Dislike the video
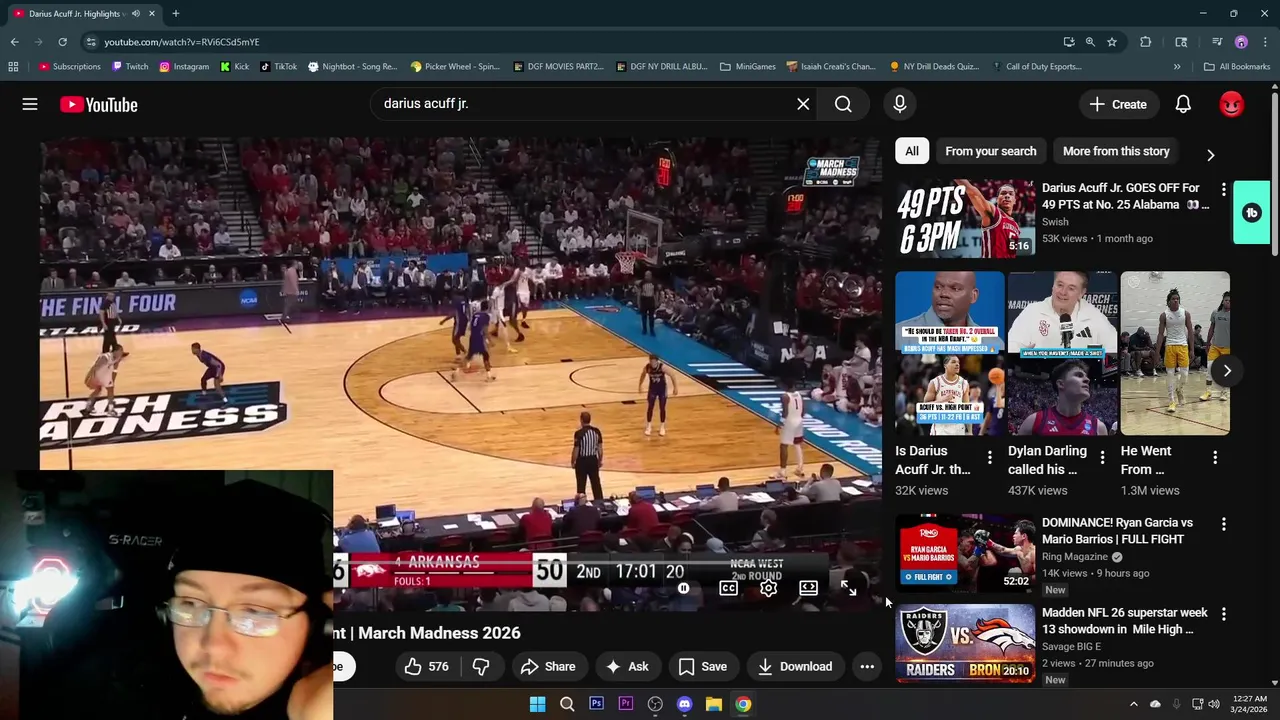Screen dimensions: 1280x720 481,667
